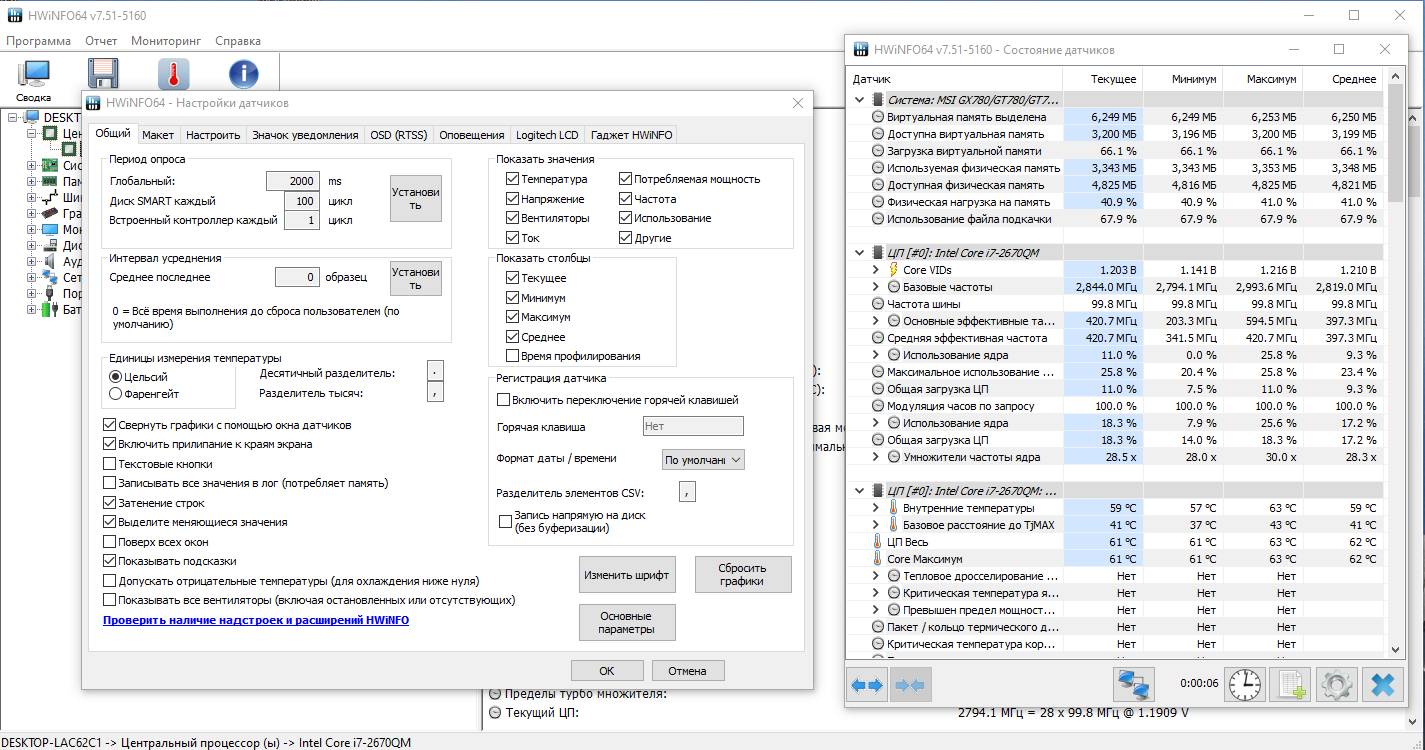Expand Тепловое дросселирование row

coord(875,576)
